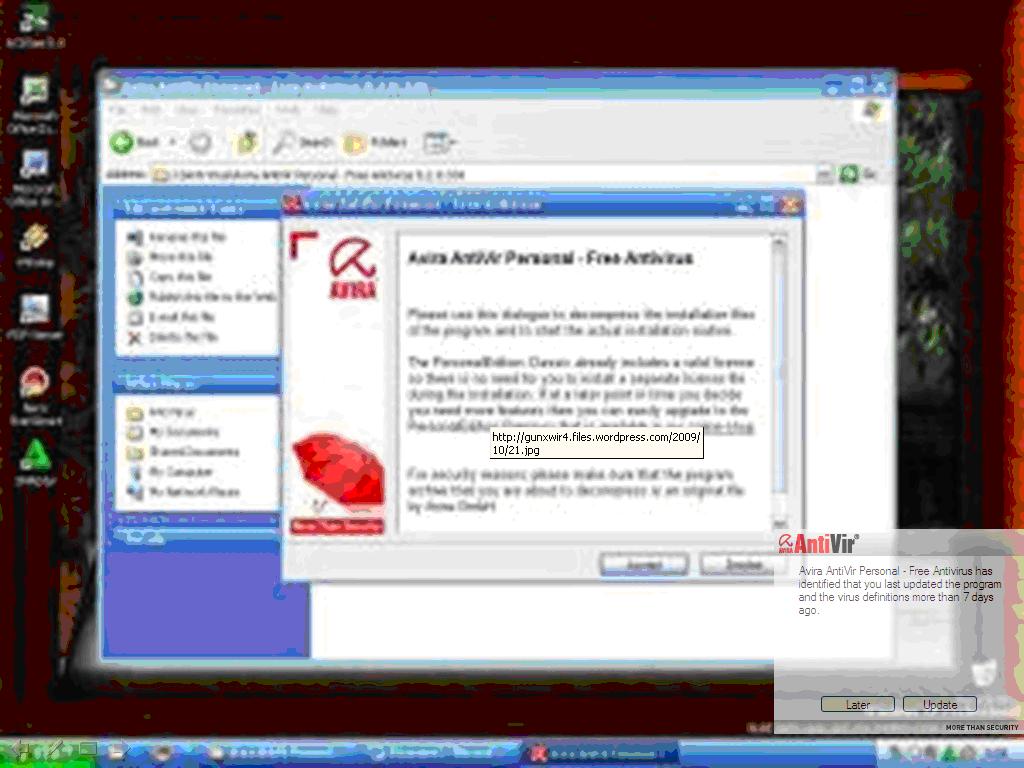The image size is (1024, 768).
Task: Click the gray Forward arrow in Explorer toolbar
Action: point(200,142)
